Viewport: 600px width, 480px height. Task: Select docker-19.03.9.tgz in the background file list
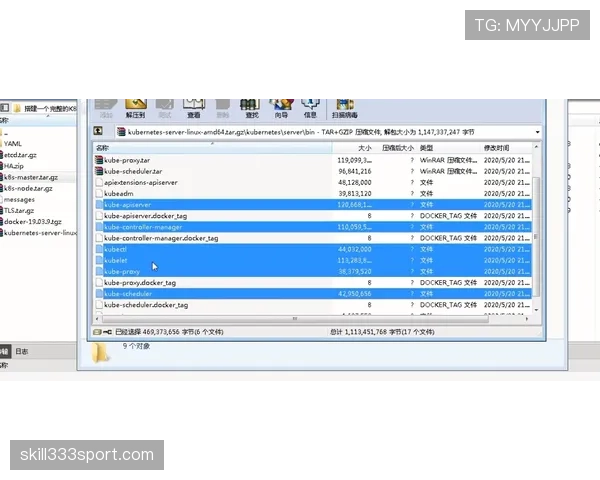coord(33,222)
